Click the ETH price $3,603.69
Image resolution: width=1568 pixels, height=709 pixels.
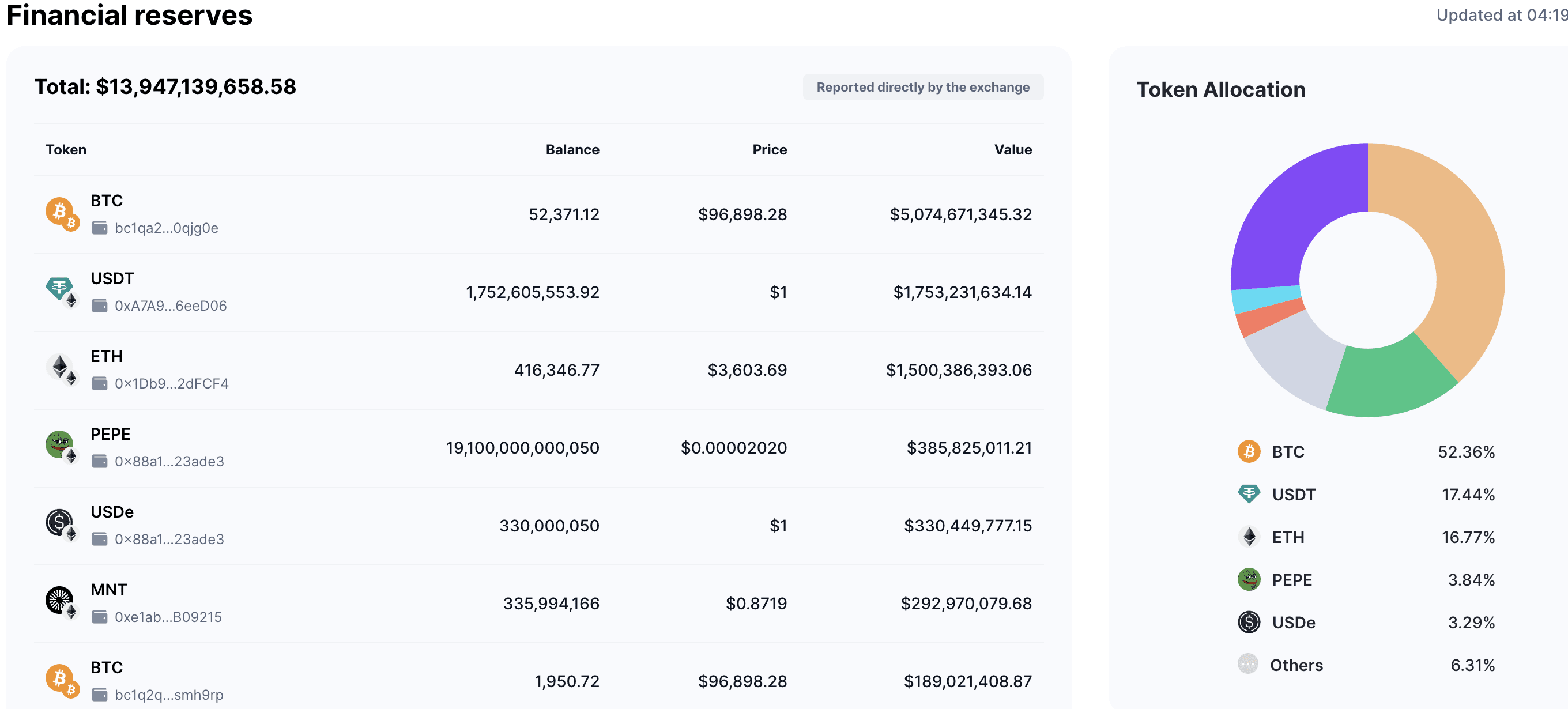pos(747,370)
